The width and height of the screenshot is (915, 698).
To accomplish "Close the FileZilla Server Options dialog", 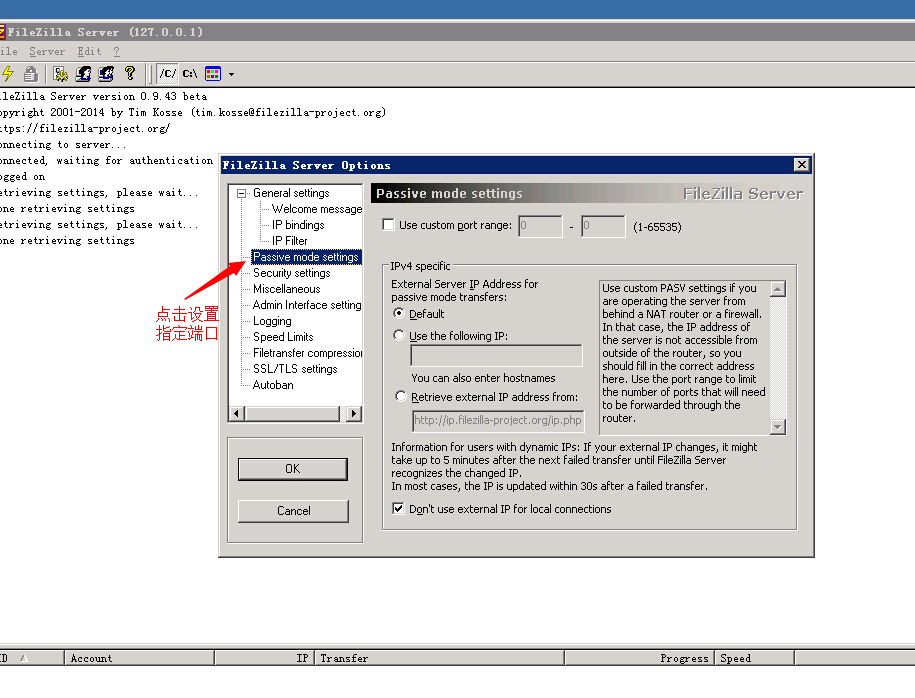I will 802,165.
